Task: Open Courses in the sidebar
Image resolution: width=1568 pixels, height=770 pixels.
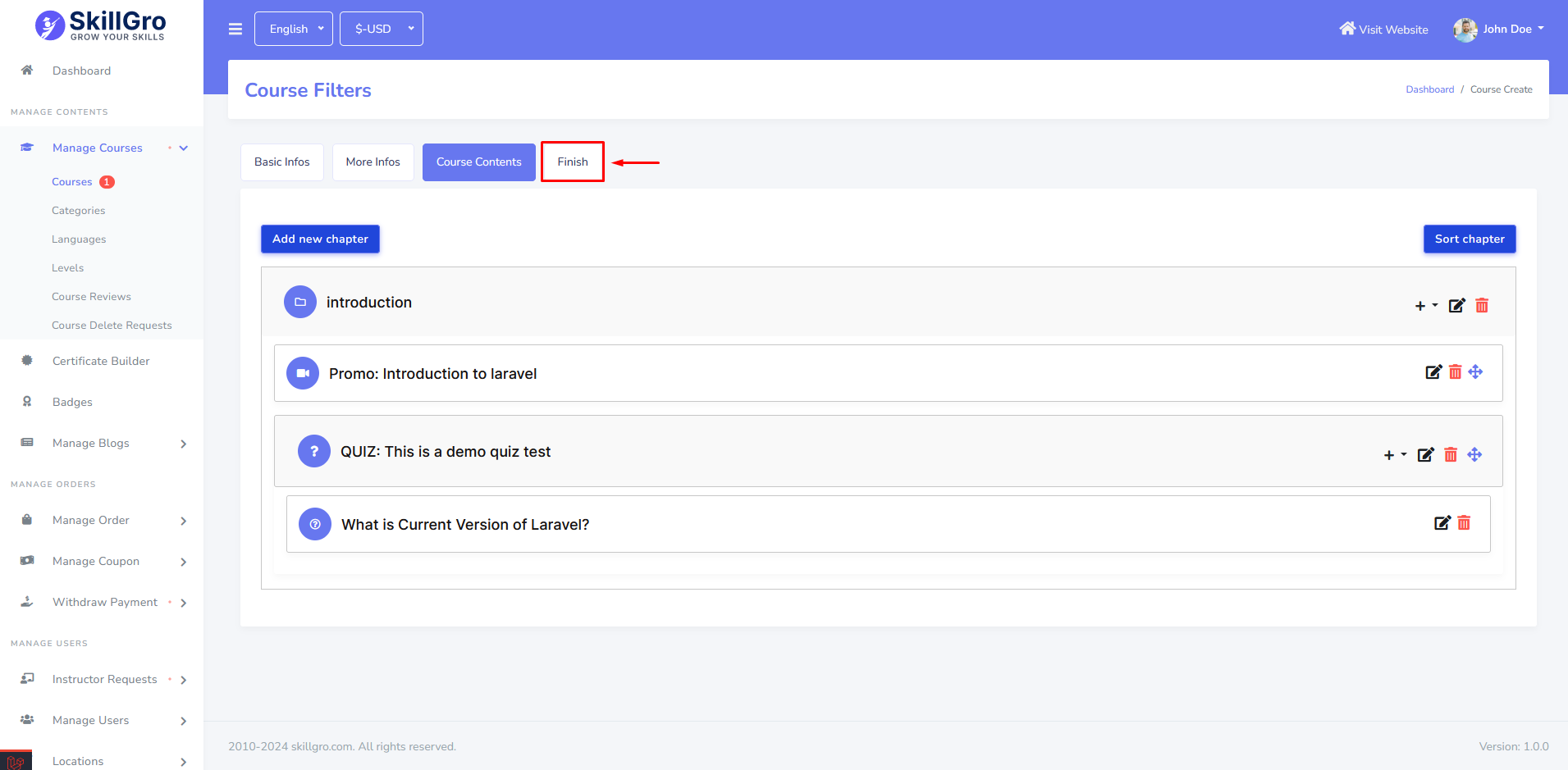Action: (72, 181)
